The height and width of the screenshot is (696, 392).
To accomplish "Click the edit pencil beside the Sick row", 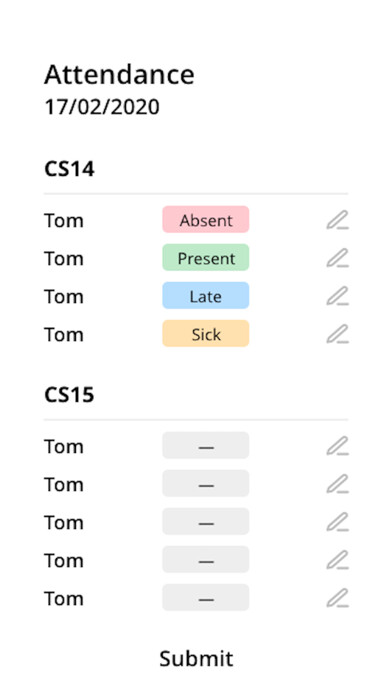I will pos(338,334).
